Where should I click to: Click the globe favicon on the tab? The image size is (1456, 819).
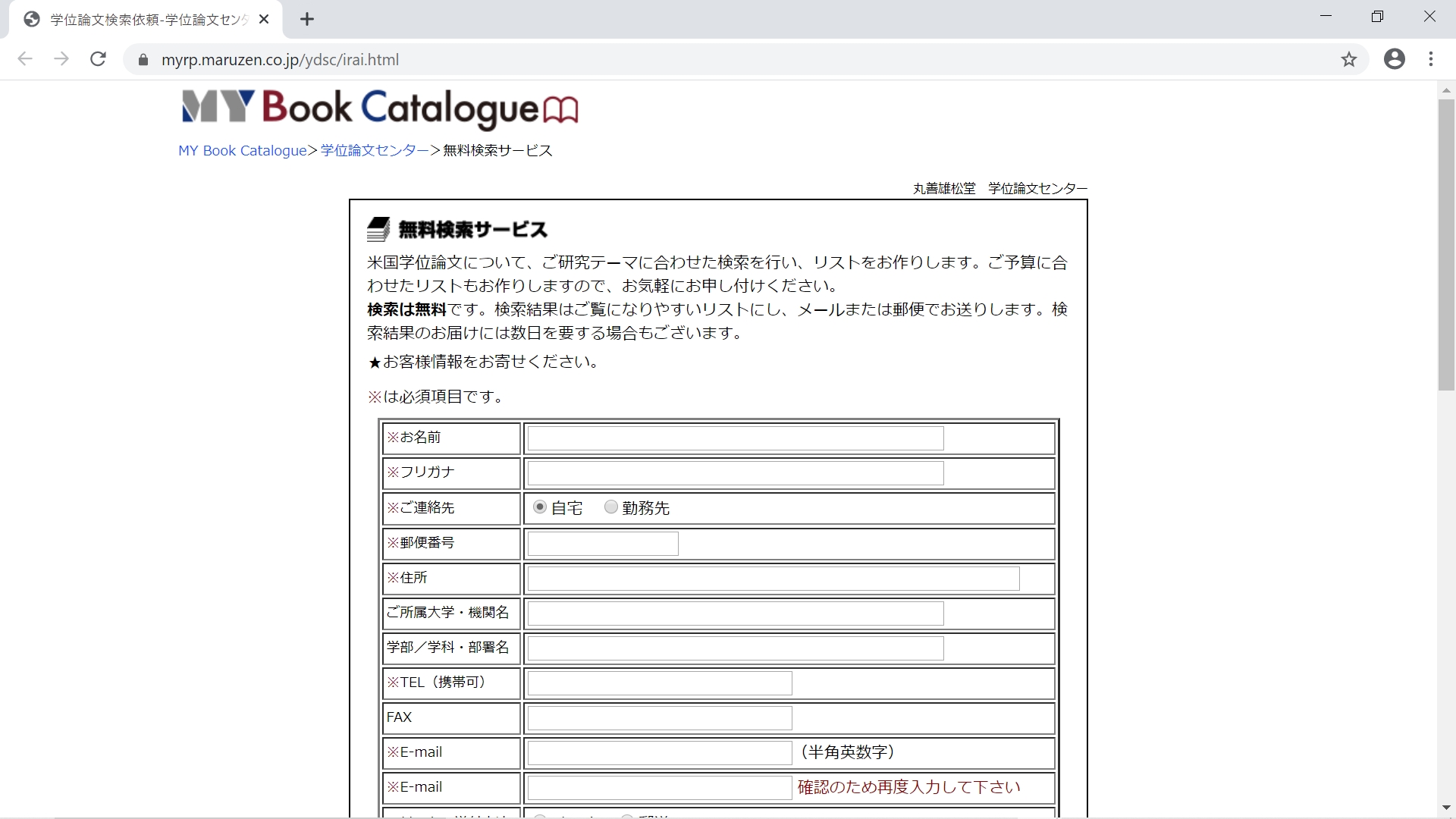pos(31,19)
